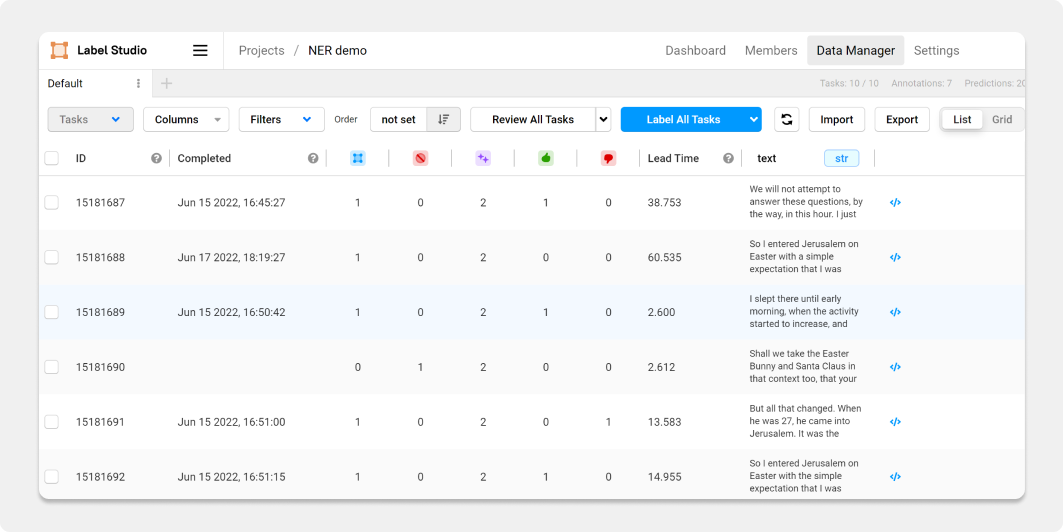Open the hamburger menu next to Label Studio
The height and width of the screenshot is (532, 1063).
[x=200, y=51]
